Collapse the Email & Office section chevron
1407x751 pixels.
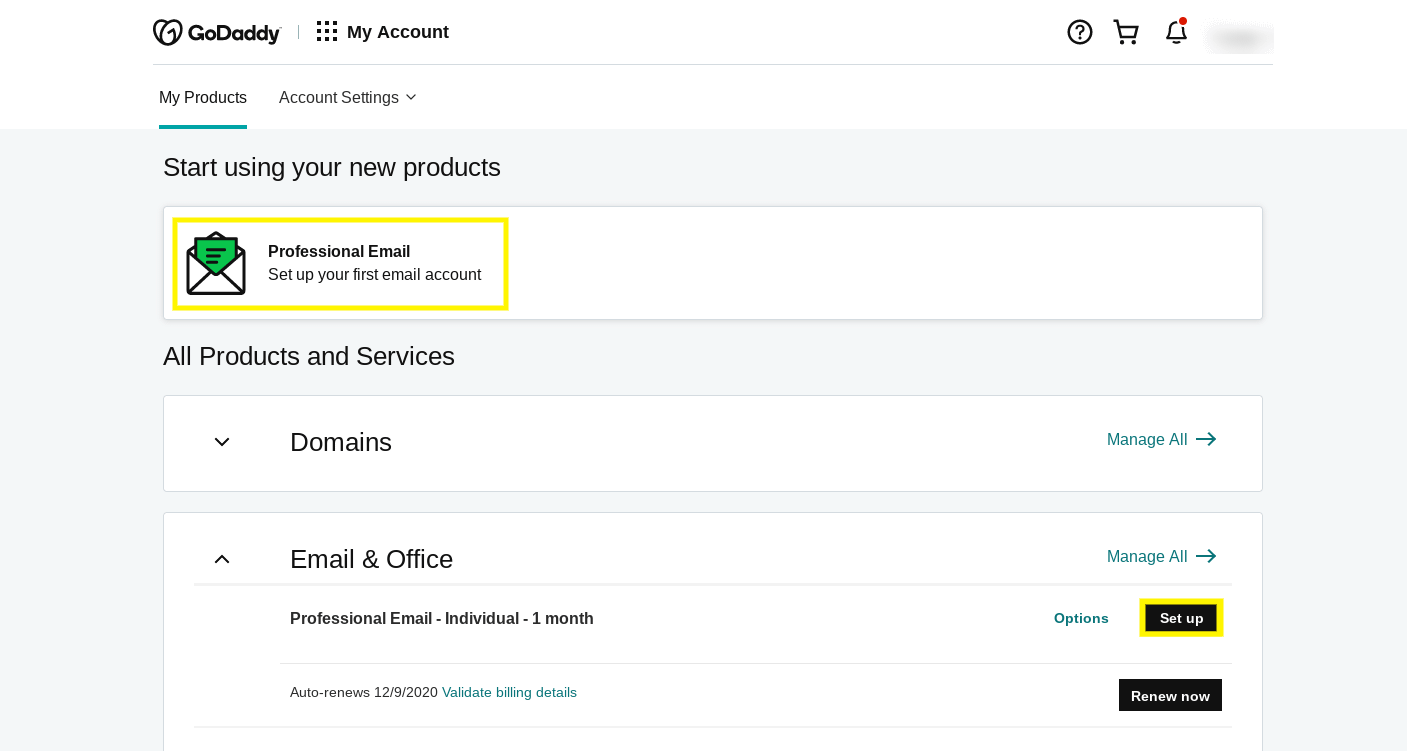[x=222, y=559]
